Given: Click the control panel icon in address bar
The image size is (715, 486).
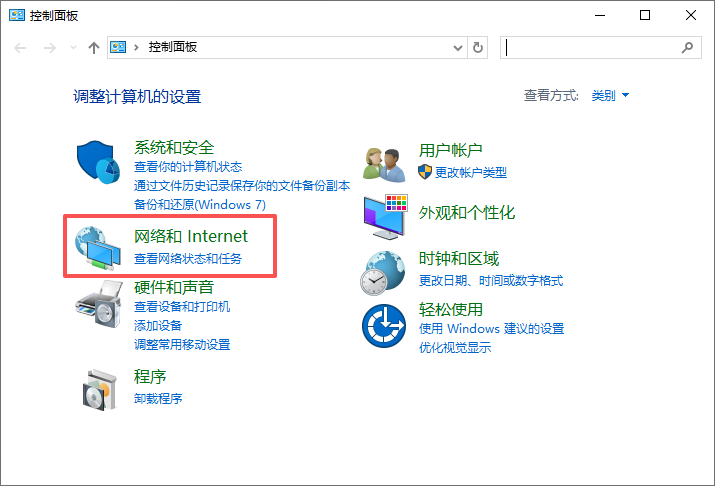Looking at the screenshot, I should 118,47.
